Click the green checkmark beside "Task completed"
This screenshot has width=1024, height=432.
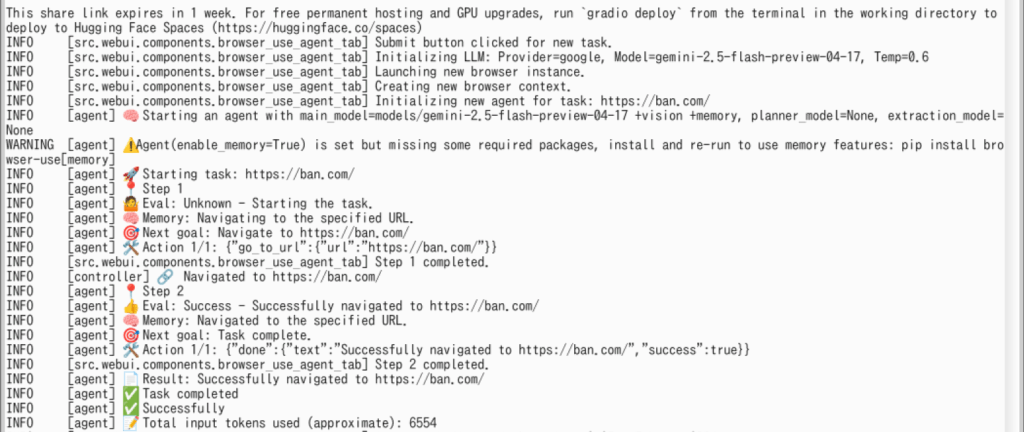click(130, 394)
